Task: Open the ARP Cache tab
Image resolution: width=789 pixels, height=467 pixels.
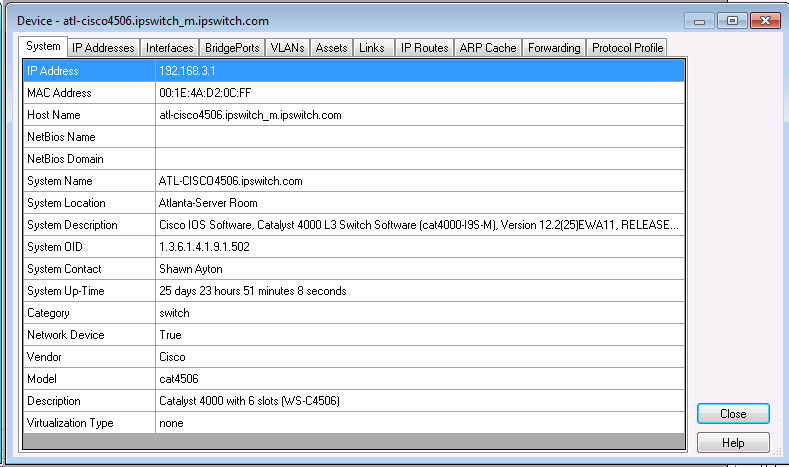Action: coord(488,48)
